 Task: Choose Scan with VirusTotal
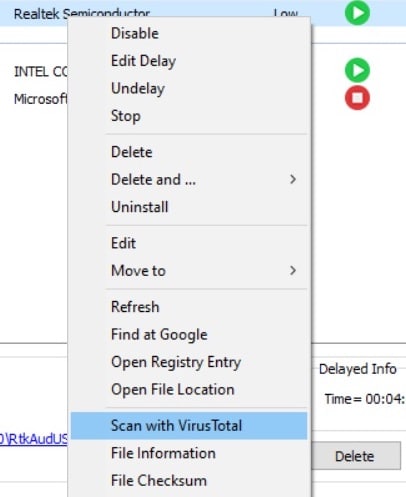coord(189,426)
